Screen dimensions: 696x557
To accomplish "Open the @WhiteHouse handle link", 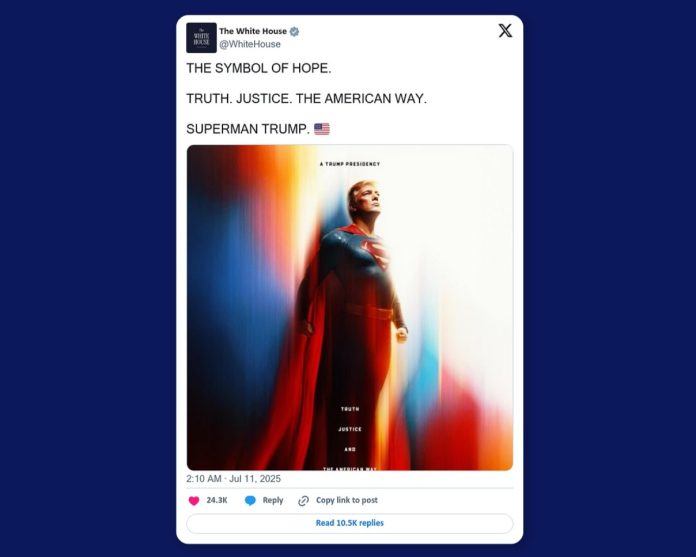I will click(250, 44).
